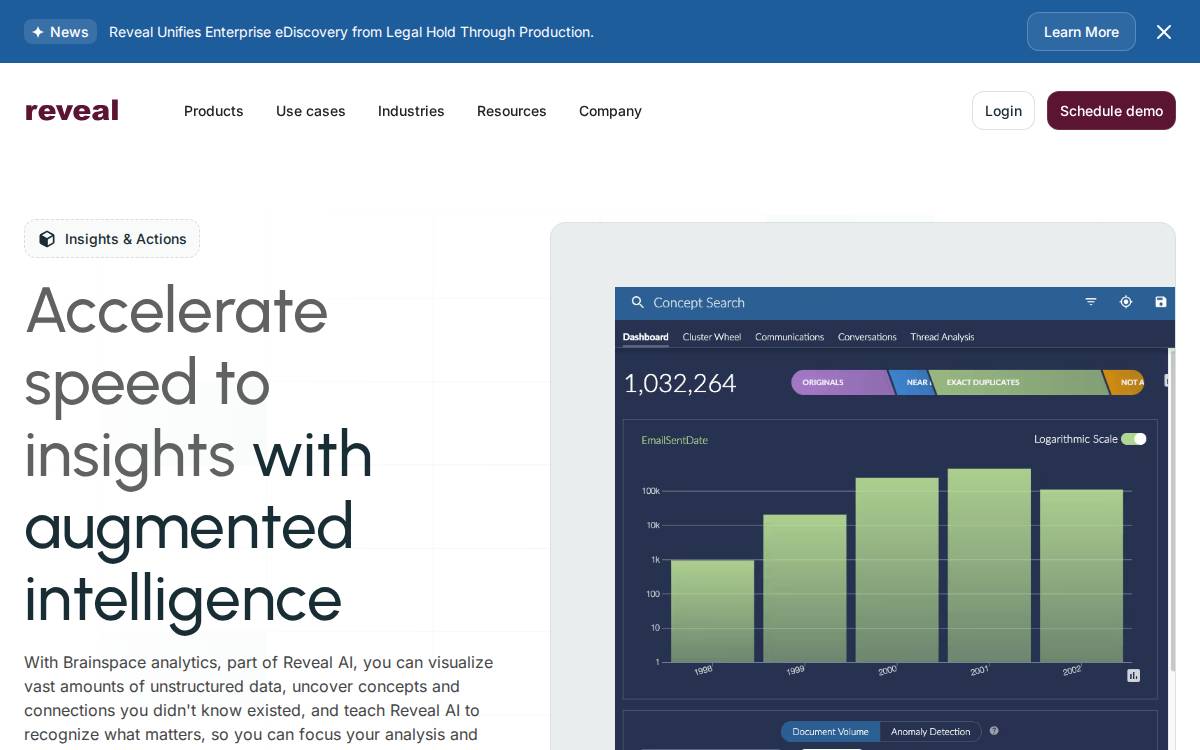This screenshot has width=1200, height=750.
Task: Click the Schedule demo button
Action: 1111,111
